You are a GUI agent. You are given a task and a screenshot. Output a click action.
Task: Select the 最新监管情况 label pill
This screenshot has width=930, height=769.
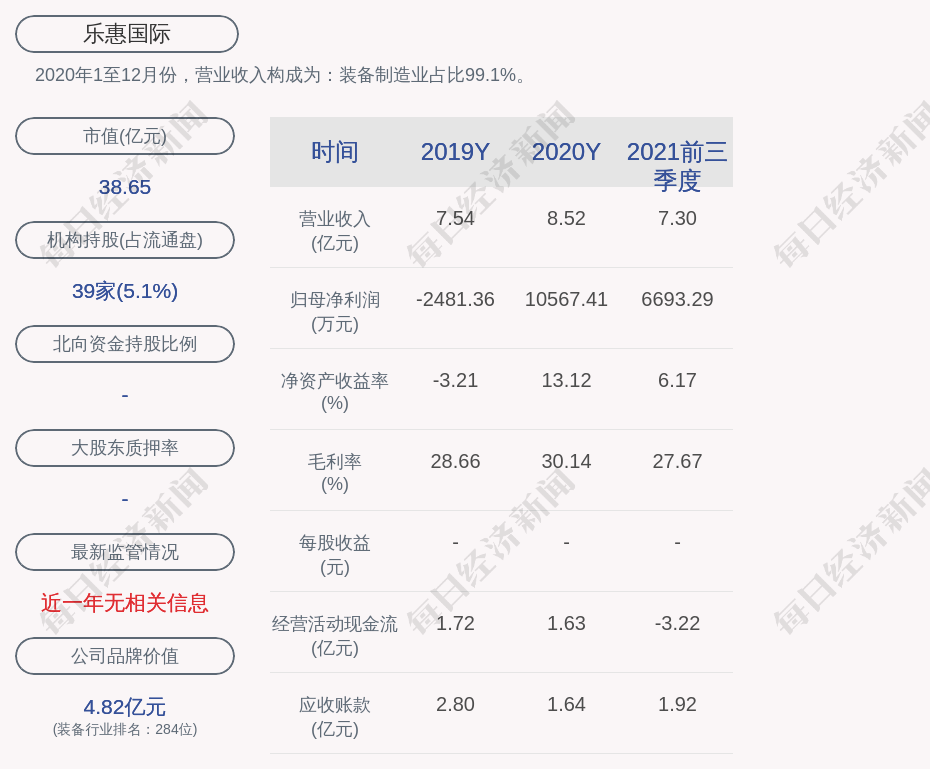(x=125, y=552)
